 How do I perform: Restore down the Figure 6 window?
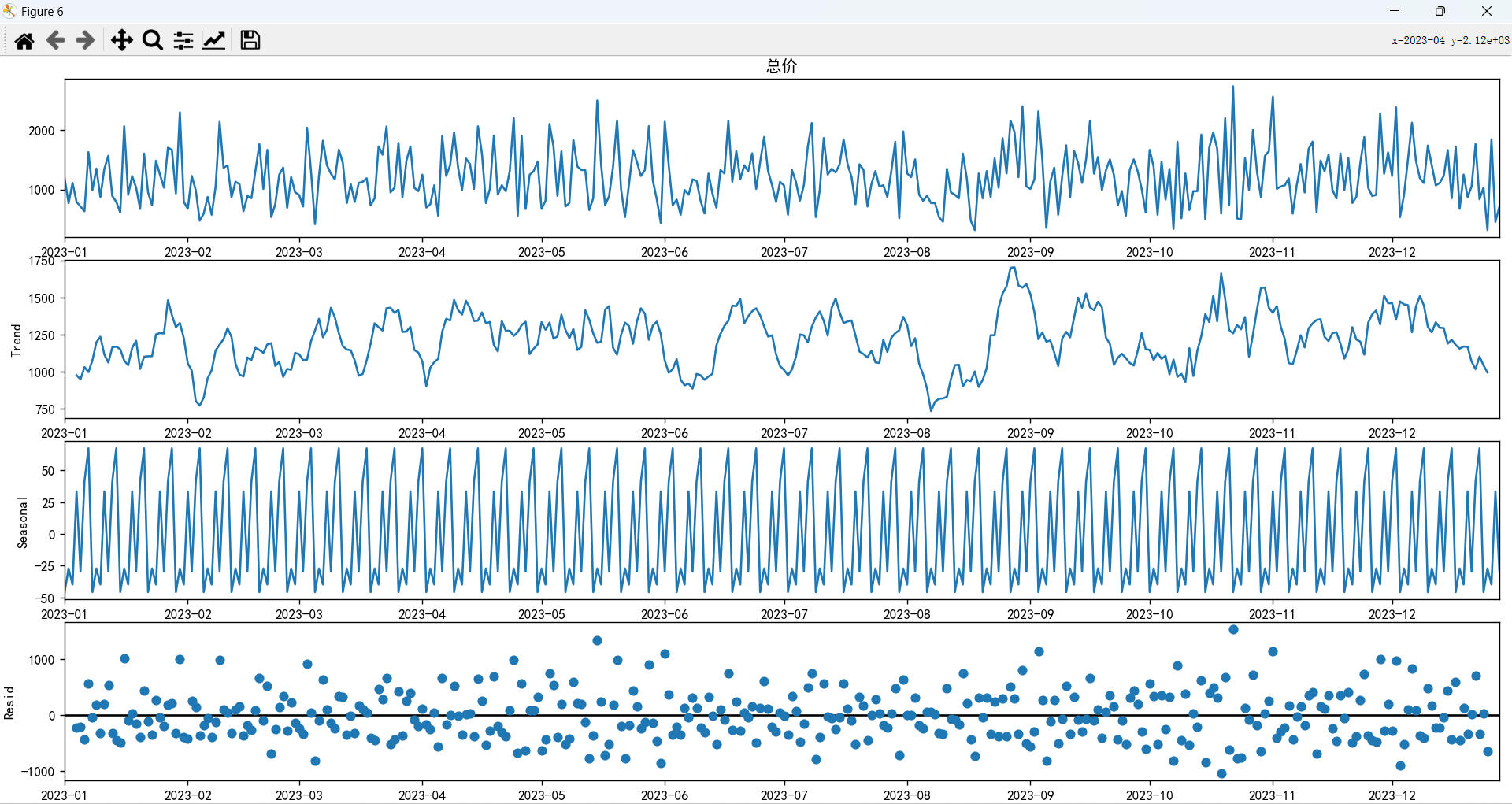(1440, 11)
